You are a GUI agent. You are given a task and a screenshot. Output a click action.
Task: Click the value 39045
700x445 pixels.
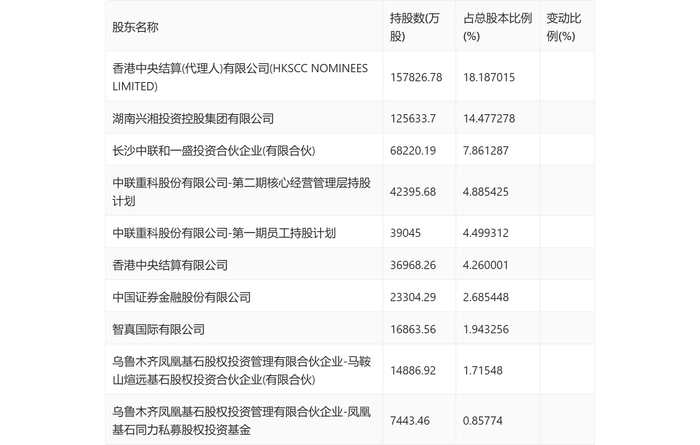(x=405, y=233)
